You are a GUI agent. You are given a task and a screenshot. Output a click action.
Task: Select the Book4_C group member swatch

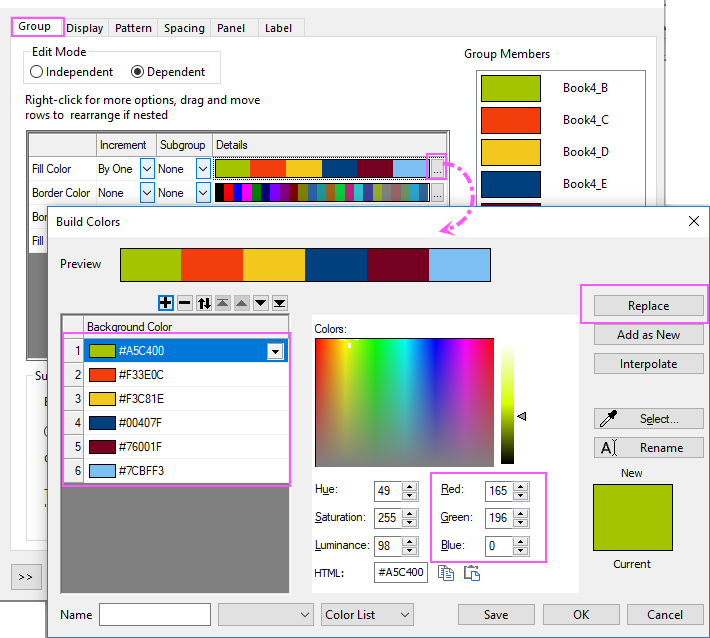point(511,120)
